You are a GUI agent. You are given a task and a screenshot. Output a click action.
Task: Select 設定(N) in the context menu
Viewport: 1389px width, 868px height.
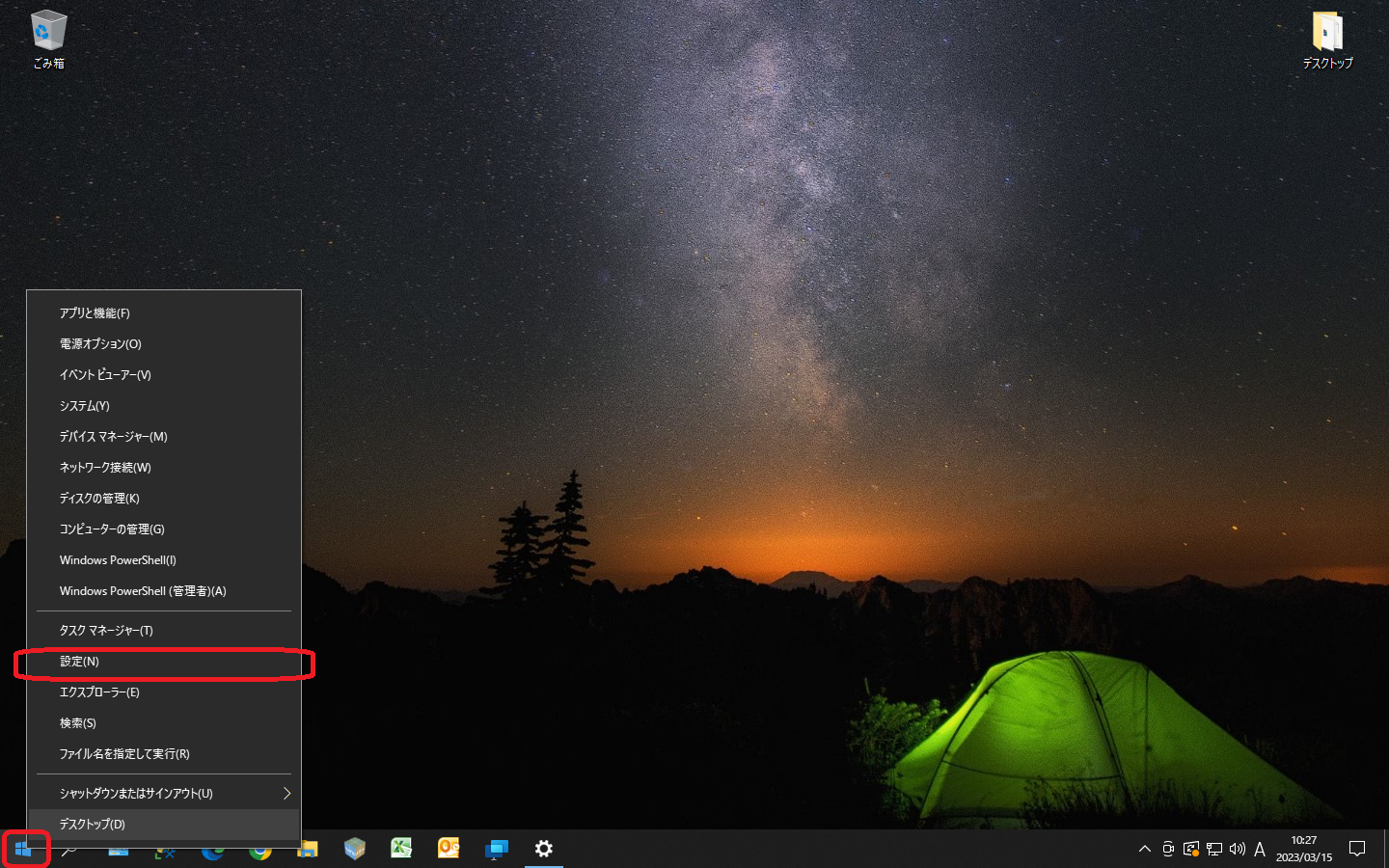click(164, 662)
